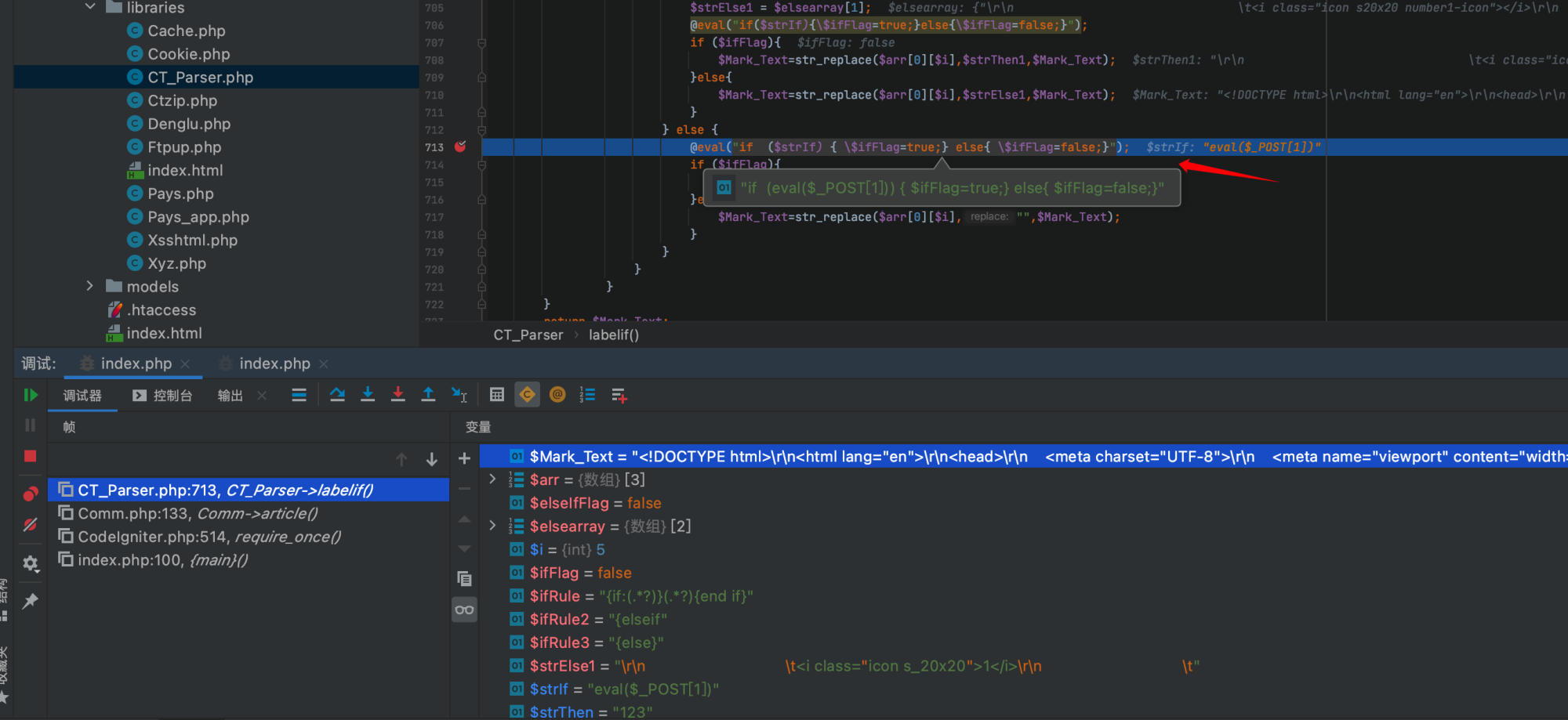This screenshot has height=720, width=1568.
Task: Open Evaluate Expression calculator icon
Action: (x=497, y=395)
